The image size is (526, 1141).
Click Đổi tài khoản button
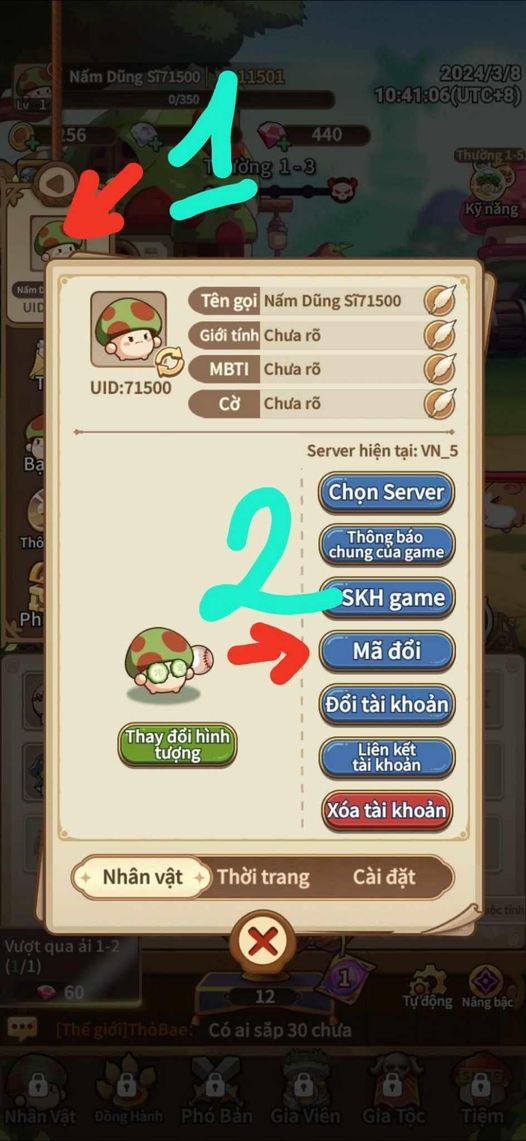point(386,704)
